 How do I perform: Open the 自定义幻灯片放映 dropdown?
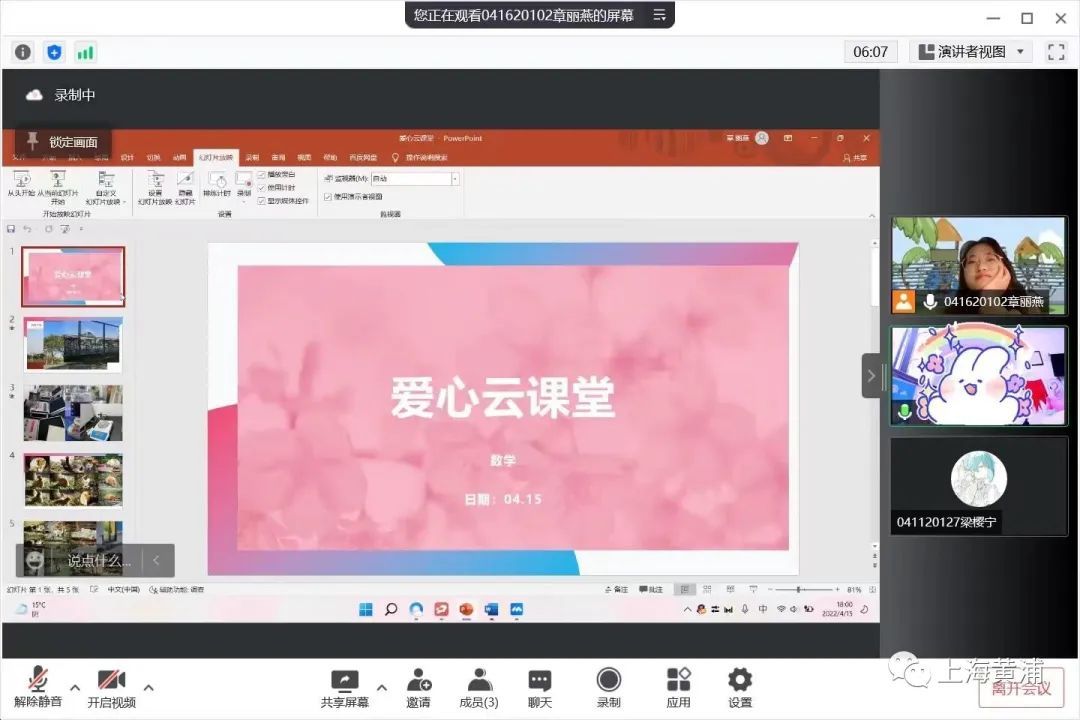(x=105, y=187)
